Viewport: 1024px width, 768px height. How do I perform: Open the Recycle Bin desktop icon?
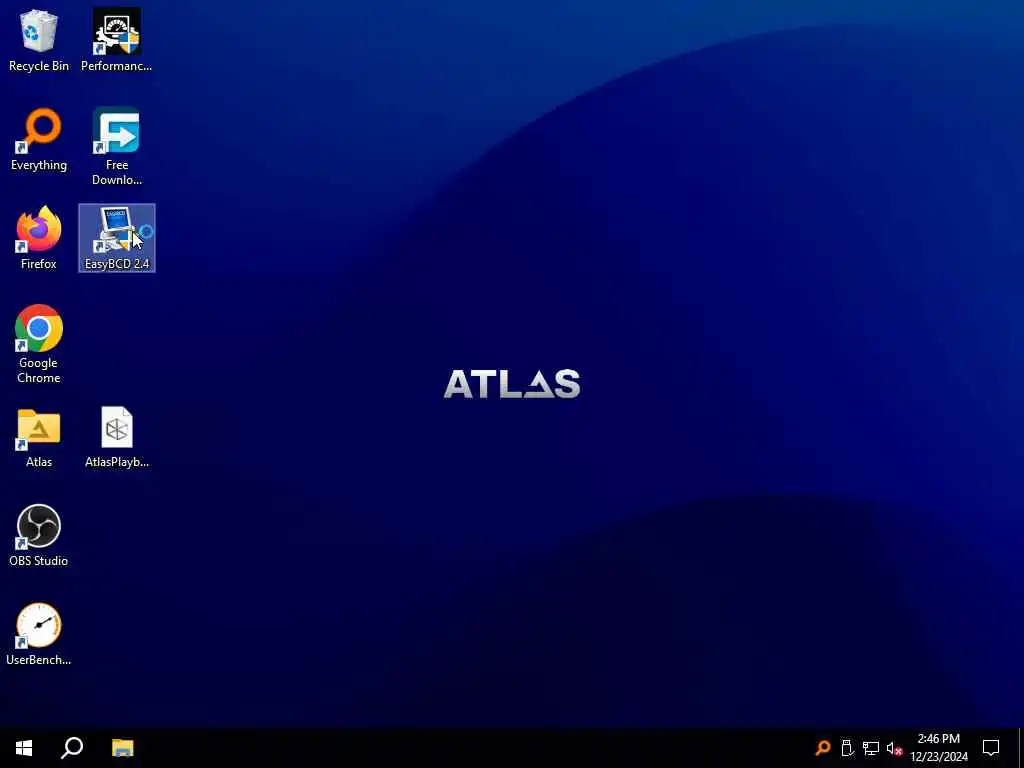[x=39, y=40]
